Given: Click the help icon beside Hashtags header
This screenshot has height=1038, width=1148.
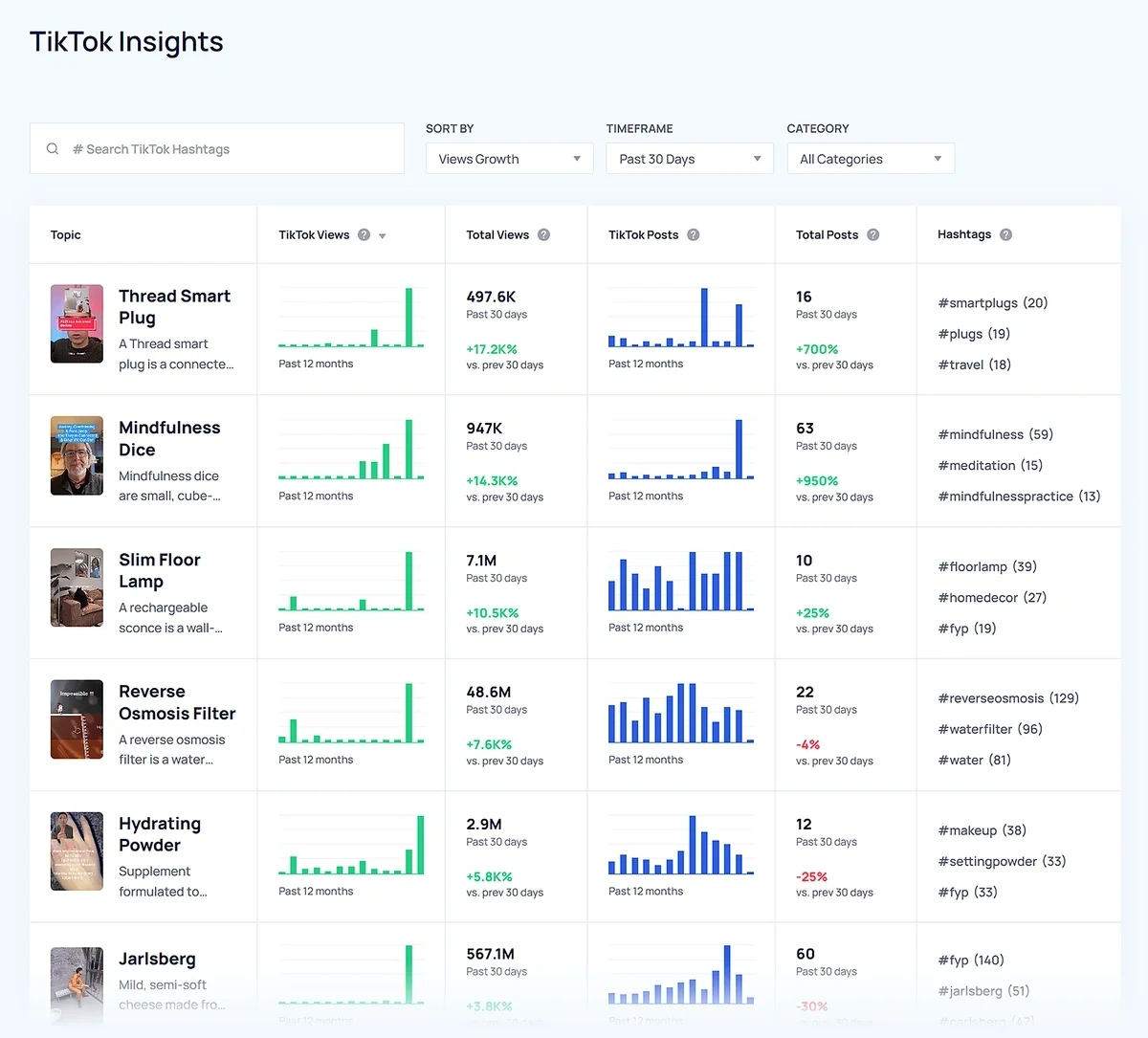Looking at the screenshot, I should 1004,234.
